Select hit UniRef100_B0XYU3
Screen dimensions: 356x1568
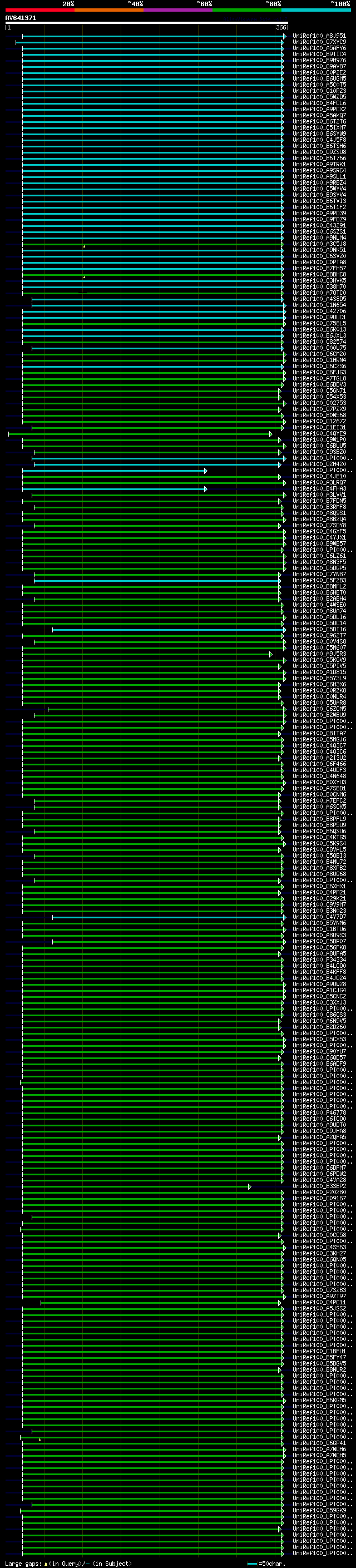pos(319,783)
